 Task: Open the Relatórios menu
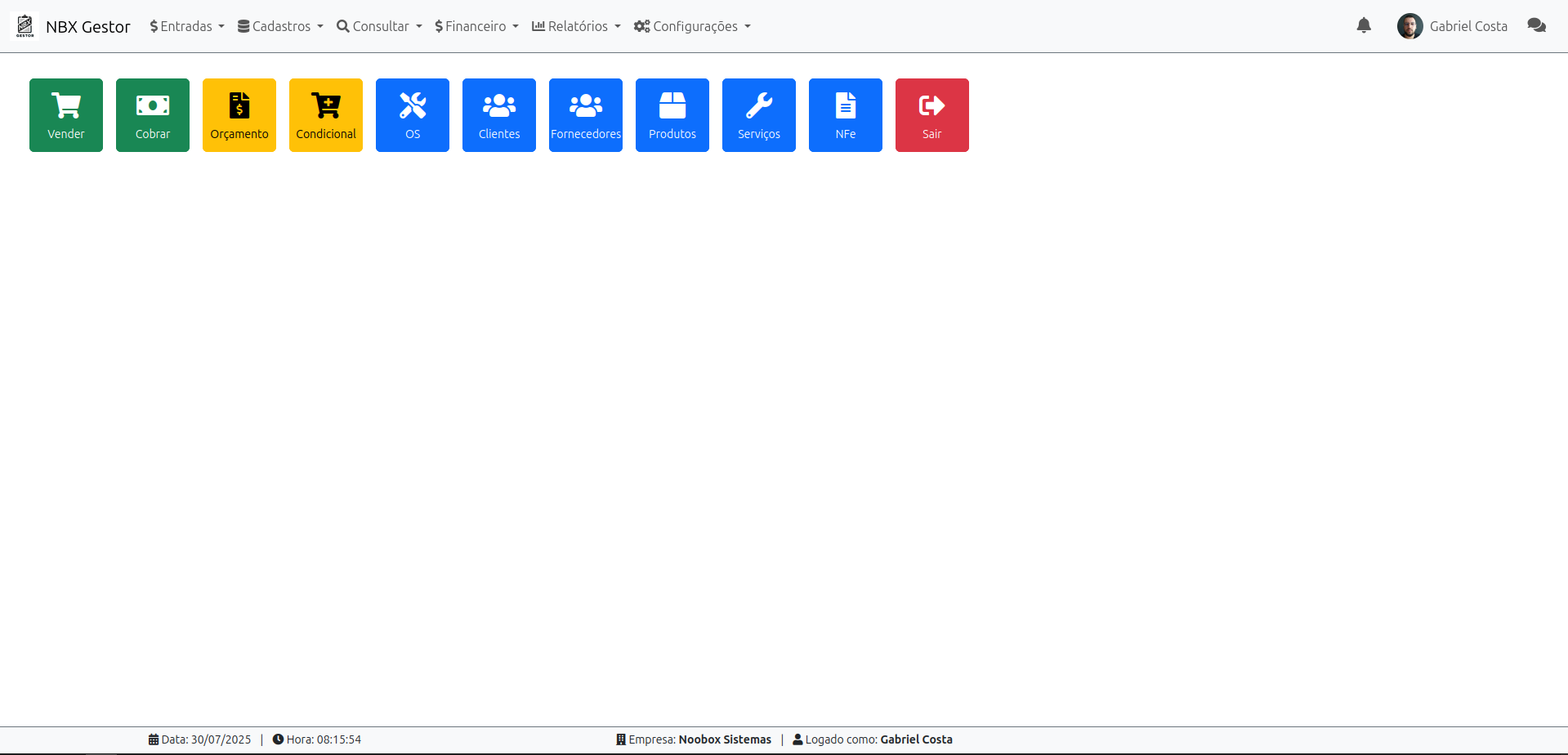tap(576, 25)
